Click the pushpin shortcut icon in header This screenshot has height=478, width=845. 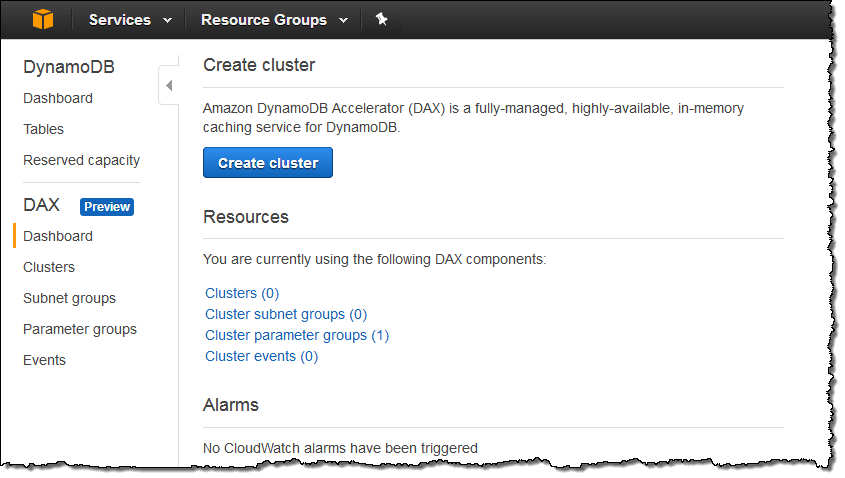(382, 19)
